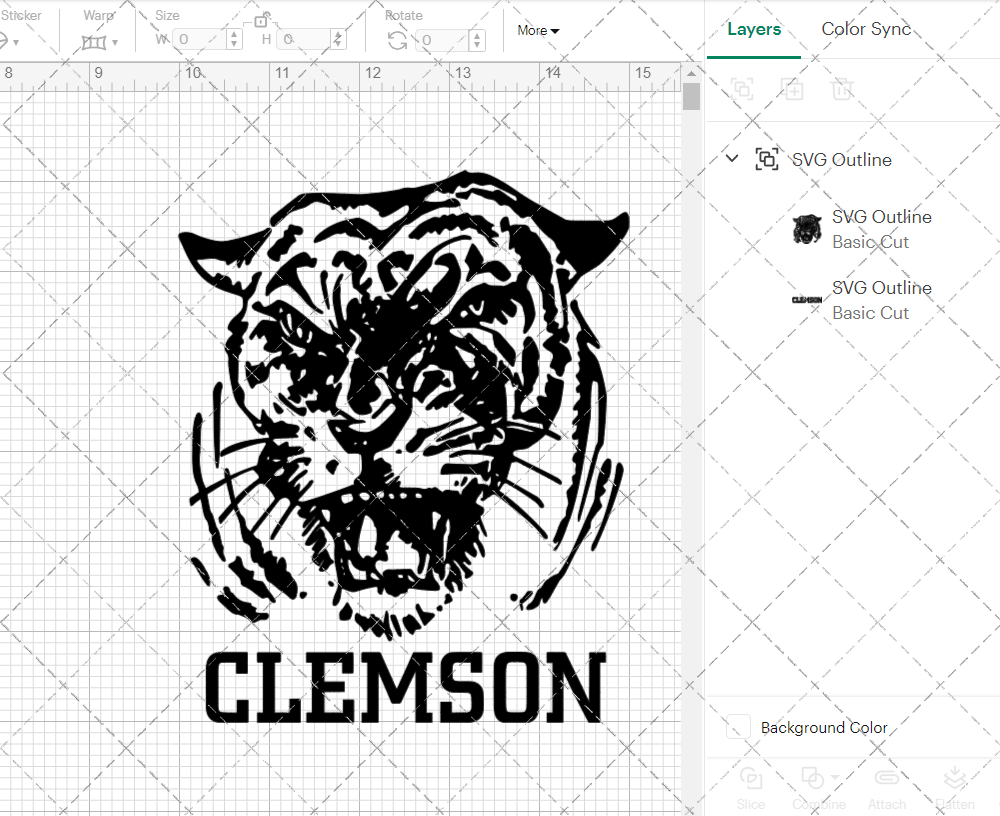The height and width of the screenshot is (816, 1000).
Task: Select the Attach tool
Action: click(887, 787)
